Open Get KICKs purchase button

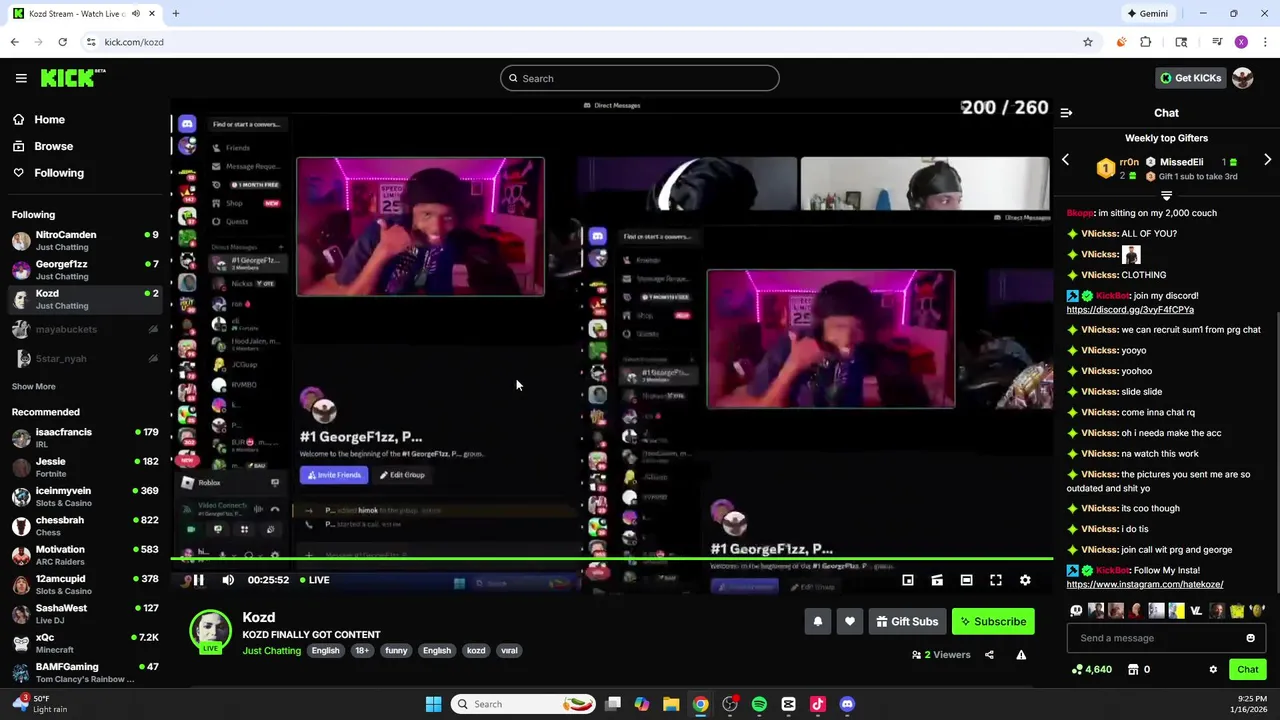point(1190,78)
